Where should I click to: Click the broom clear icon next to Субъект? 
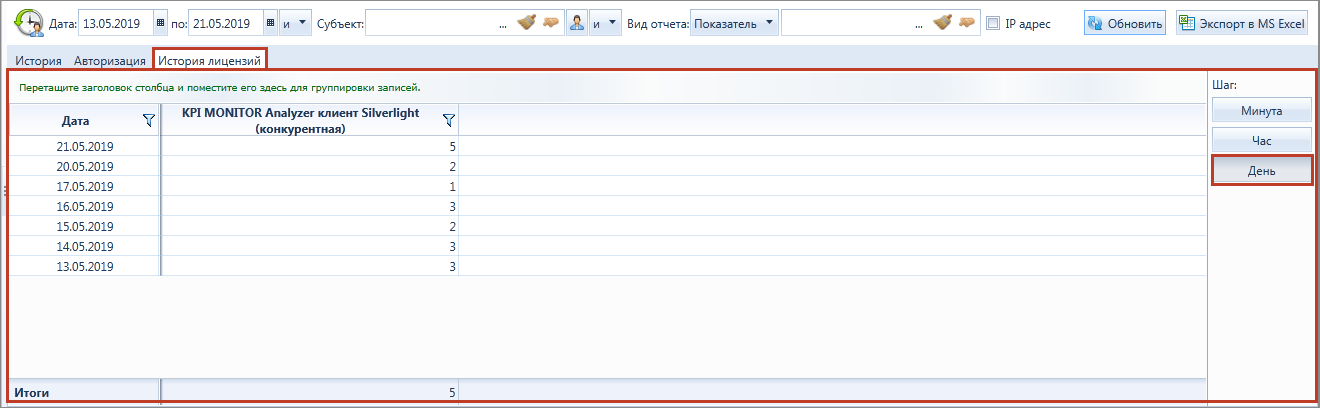point(528,22)
